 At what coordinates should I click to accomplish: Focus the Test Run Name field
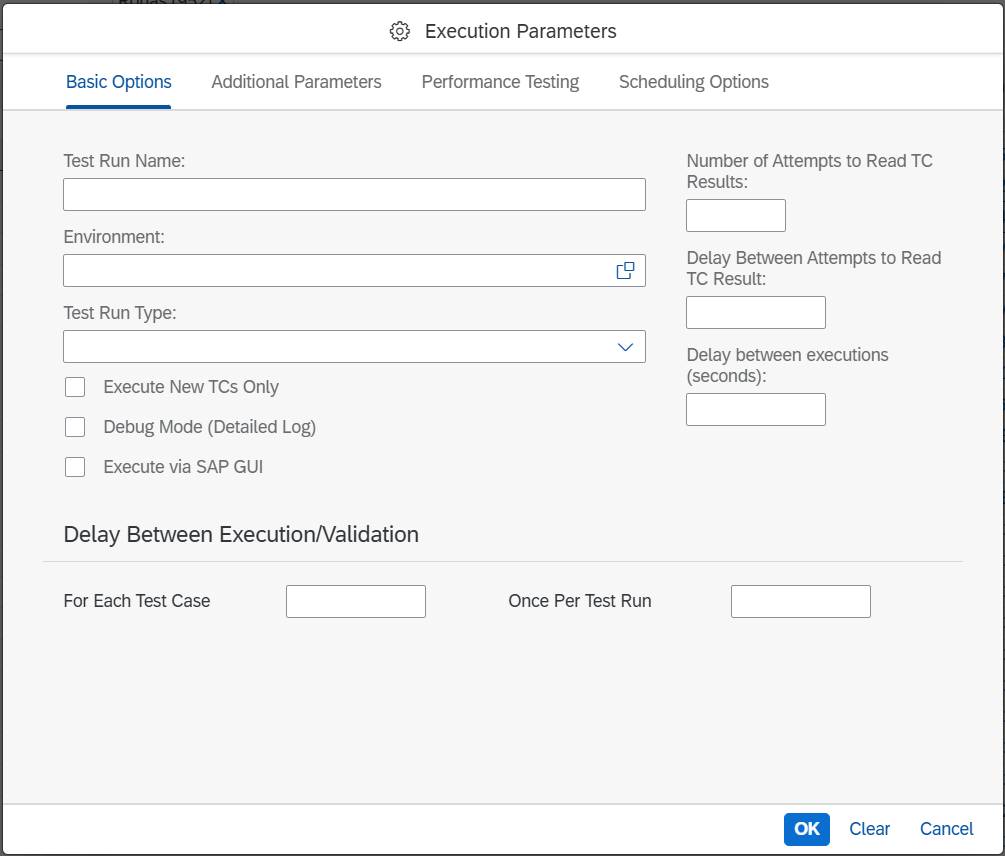tap(354, 195)
